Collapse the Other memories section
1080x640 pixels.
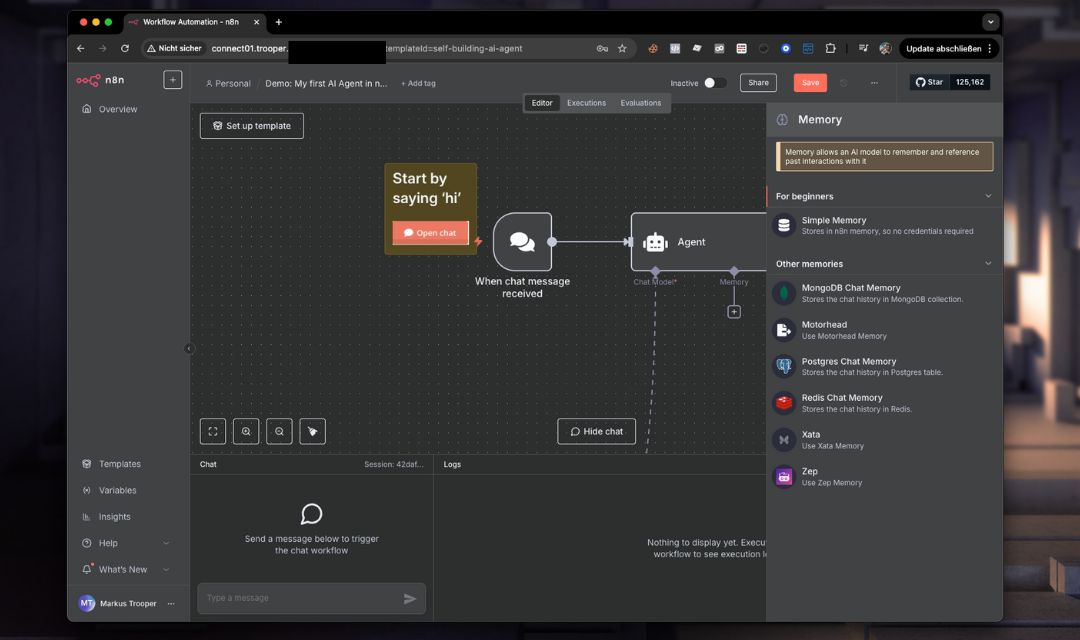tap(988, 263)
